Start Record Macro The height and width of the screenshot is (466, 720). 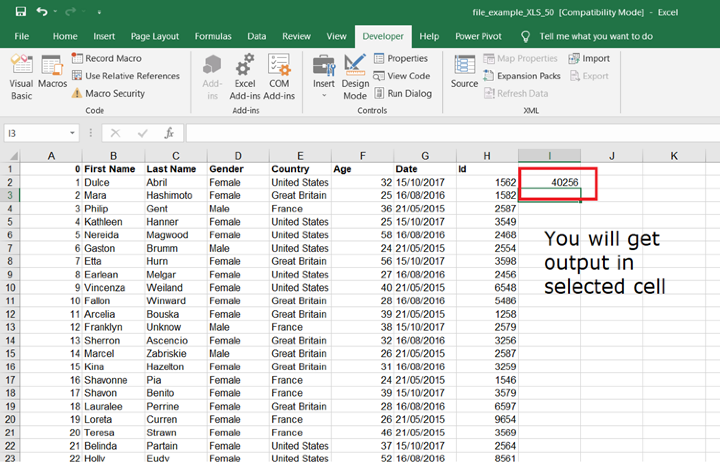(112, 59)
